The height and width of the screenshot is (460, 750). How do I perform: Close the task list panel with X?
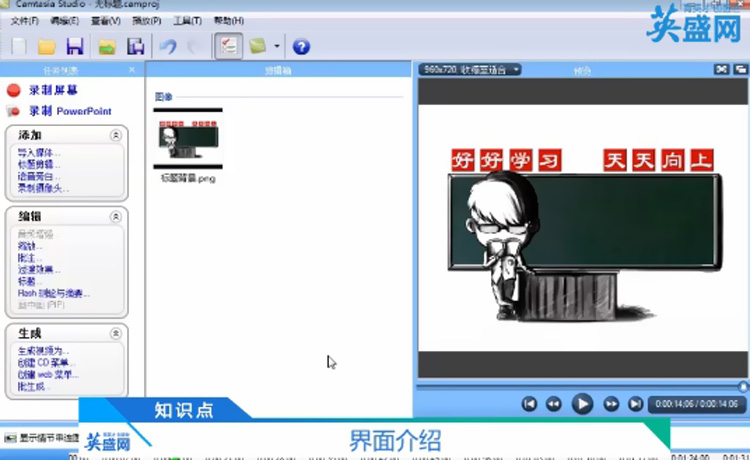tap(132, 70)
